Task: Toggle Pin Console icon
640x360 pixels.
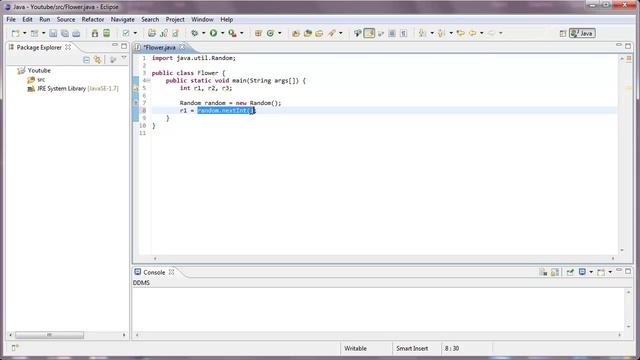Action: (570, 272)
